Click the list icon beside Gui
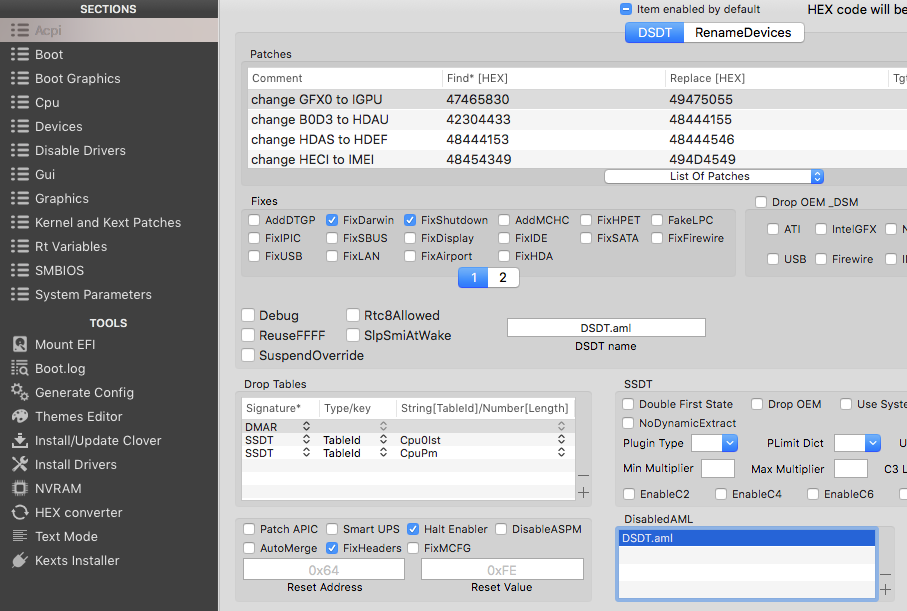 pyautogui.click(x=20, y=174)
